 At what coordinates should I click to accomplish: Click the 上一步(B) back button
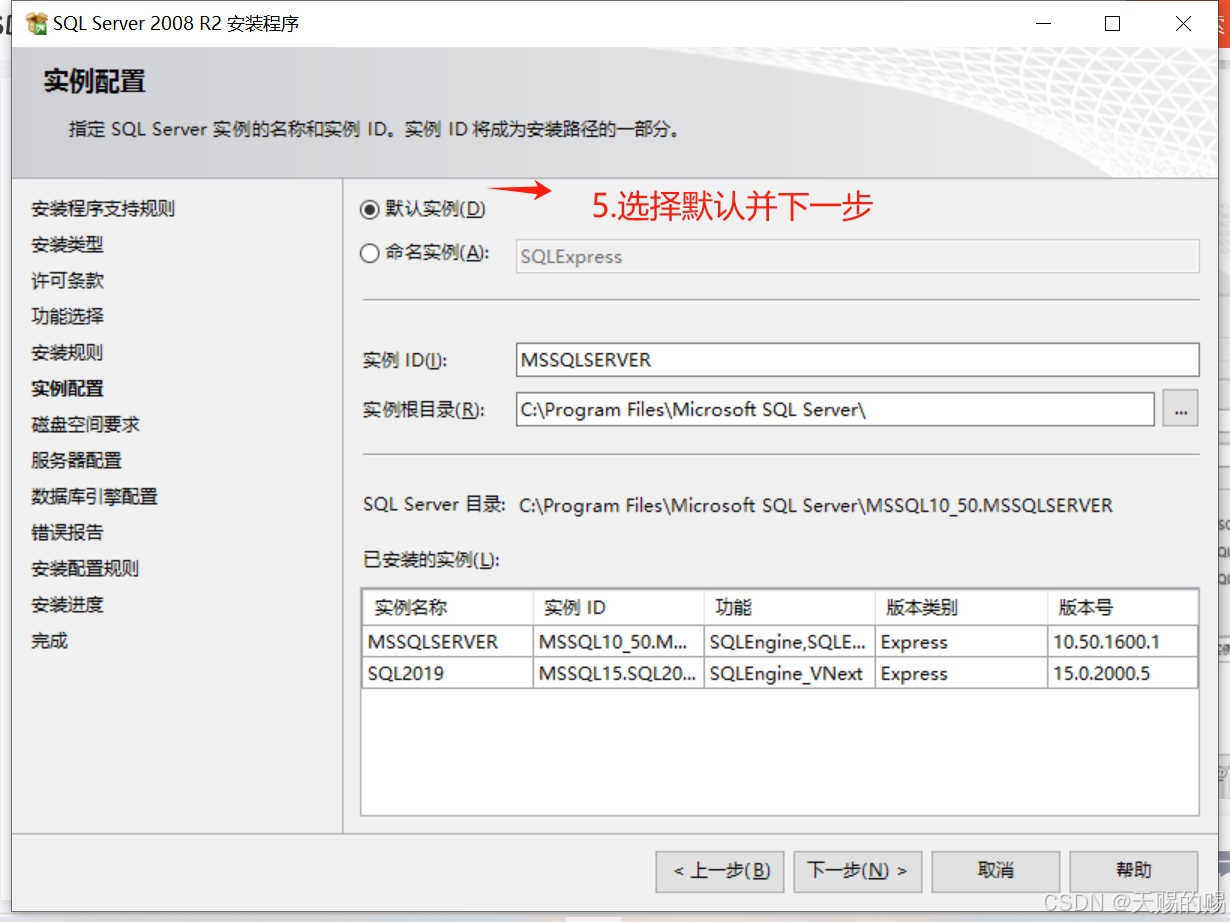(x=720, y=871)
